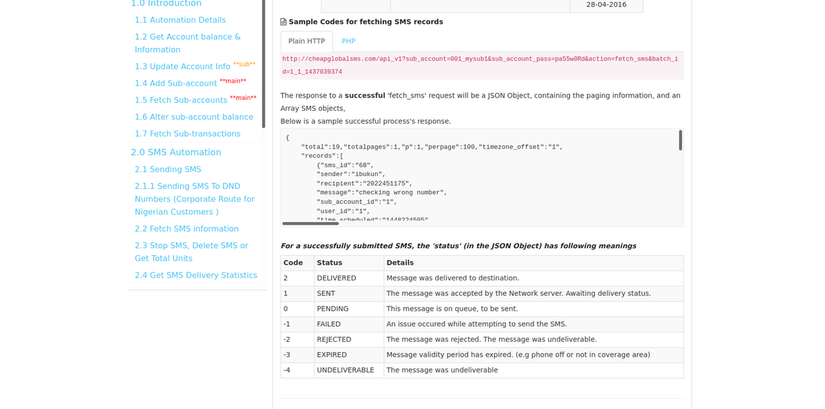Click the -4 code cell

297,370
